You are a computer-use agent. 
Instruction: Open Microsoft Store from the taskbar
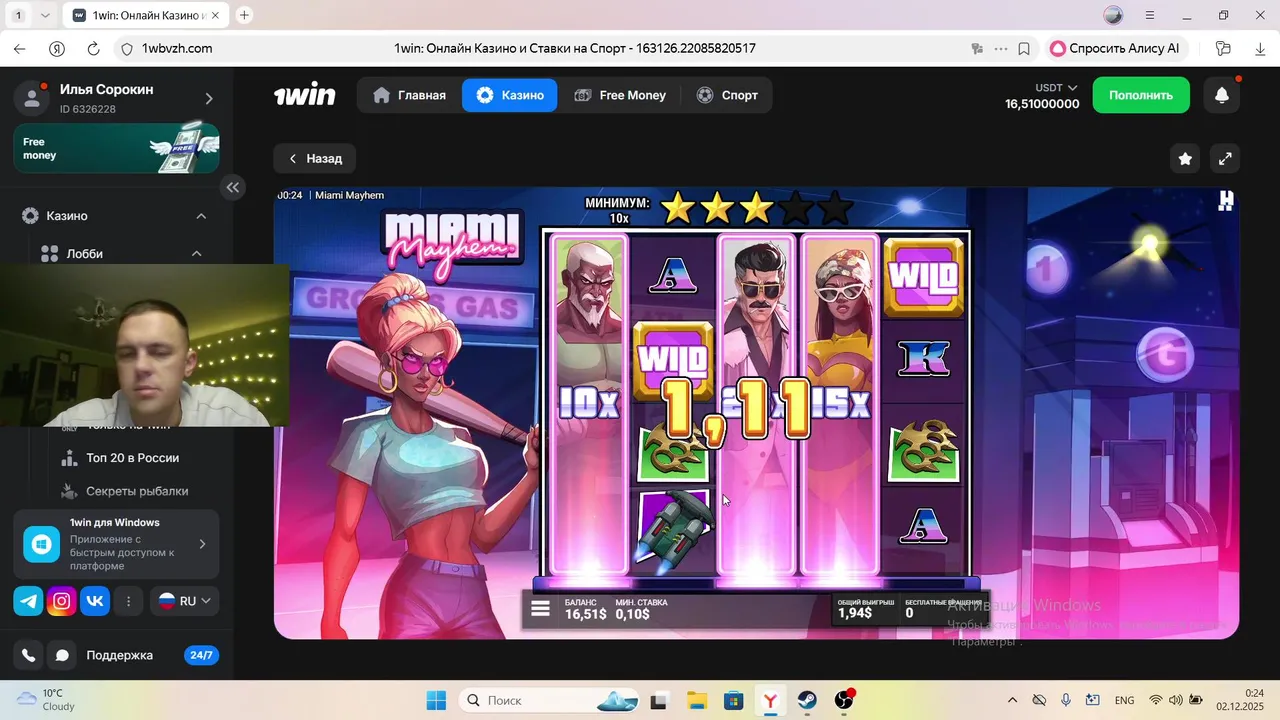733,700
